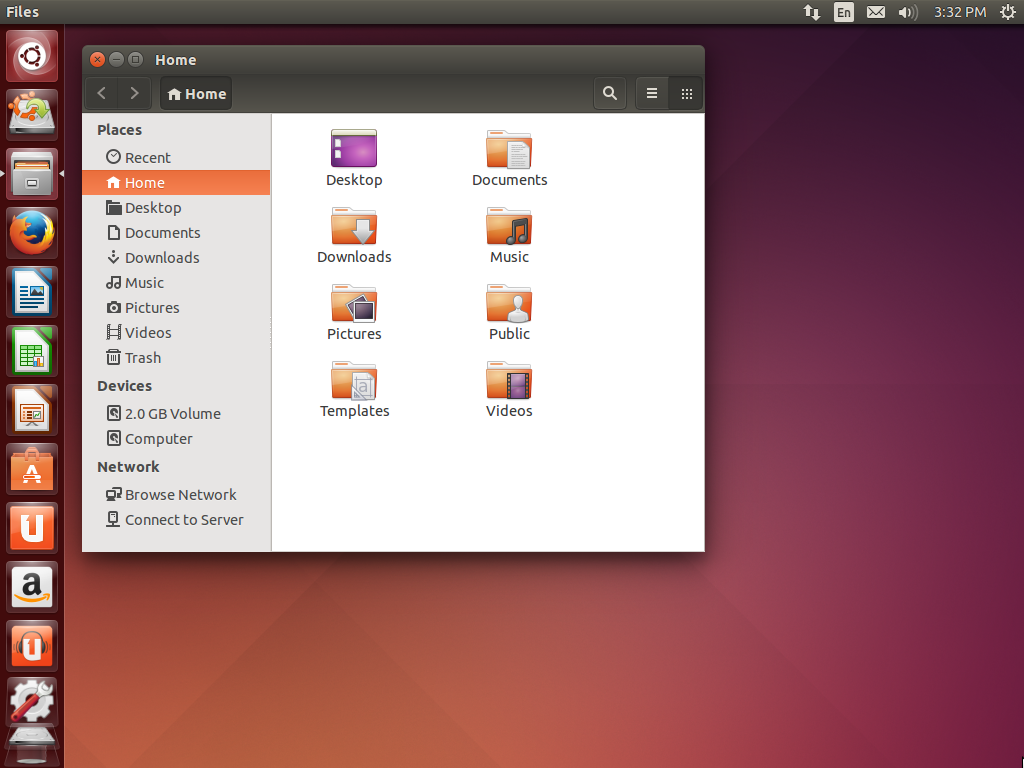Open Trash from the sidebar

[176, 358]
